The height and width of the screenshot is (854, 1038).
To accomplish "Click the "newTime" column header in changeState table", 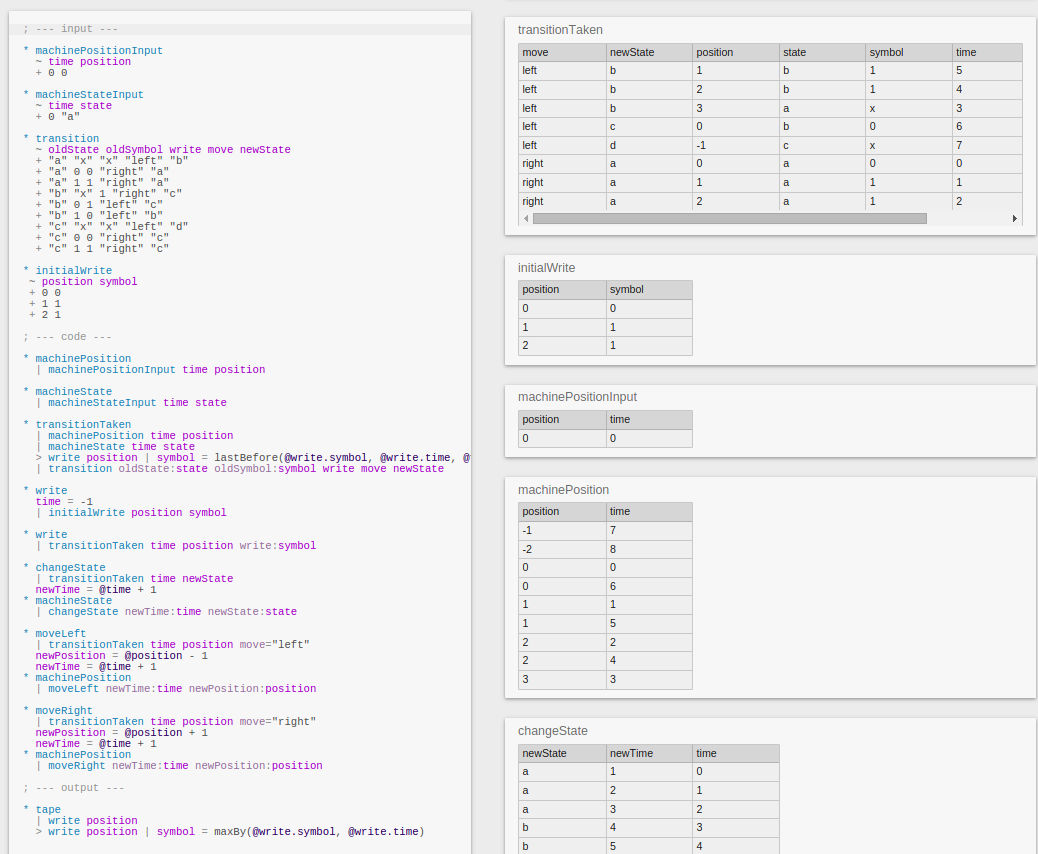I will [x=648, y=753].
